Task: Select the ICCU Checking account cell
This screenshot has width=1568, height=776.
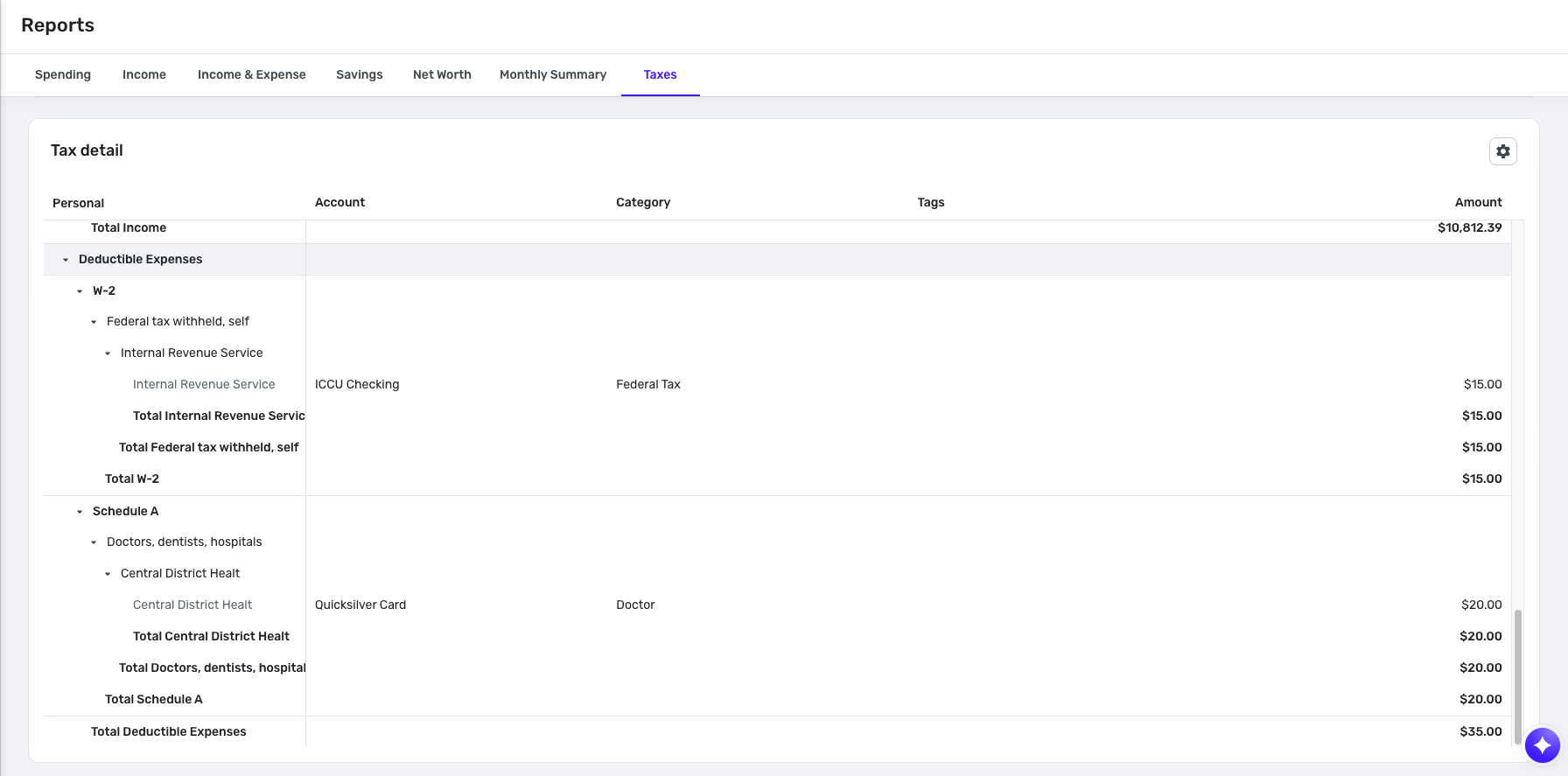Action: click(357, 384)
